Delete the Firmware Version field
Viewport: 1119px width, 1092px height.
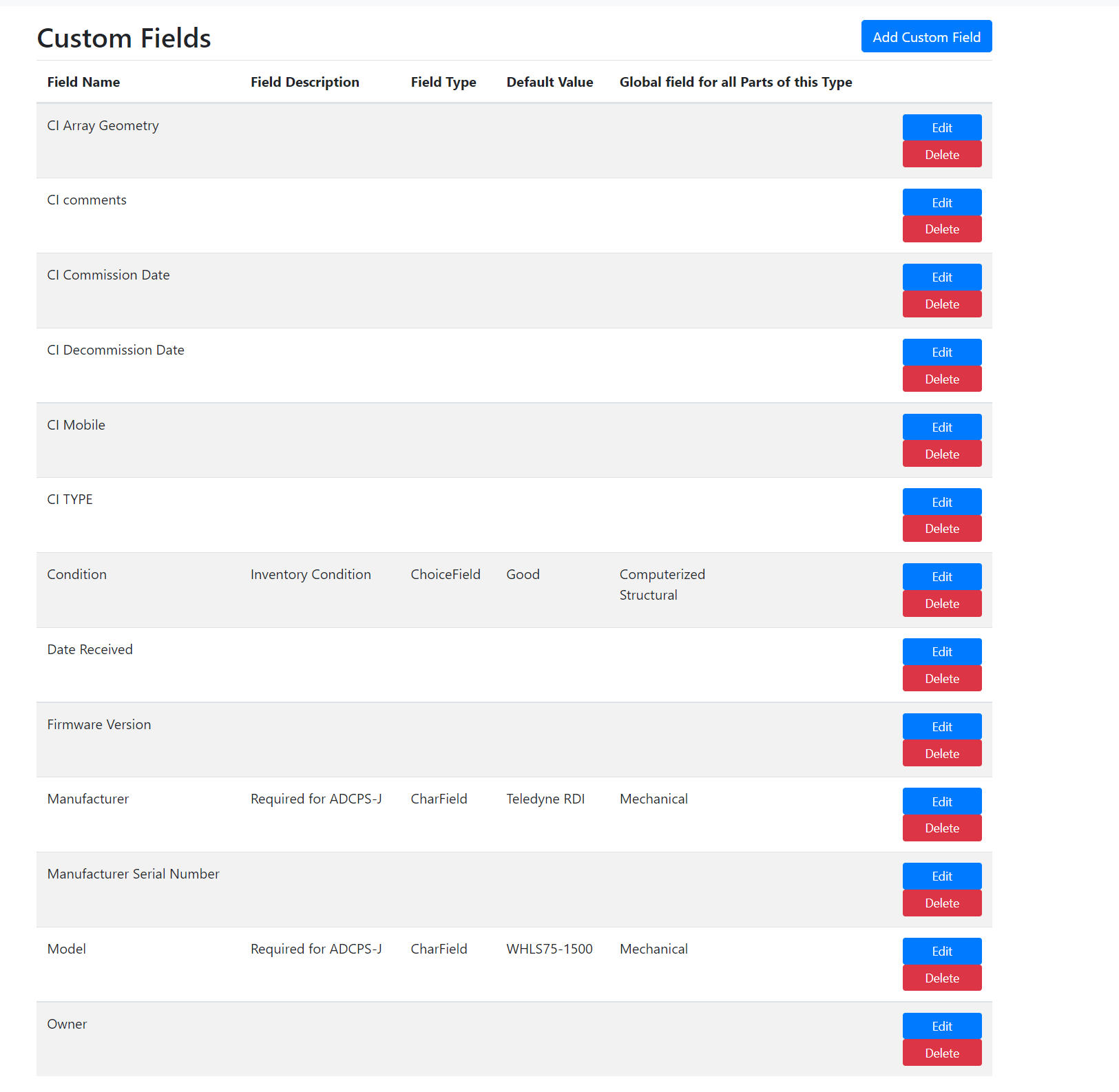tap(941, 753)
